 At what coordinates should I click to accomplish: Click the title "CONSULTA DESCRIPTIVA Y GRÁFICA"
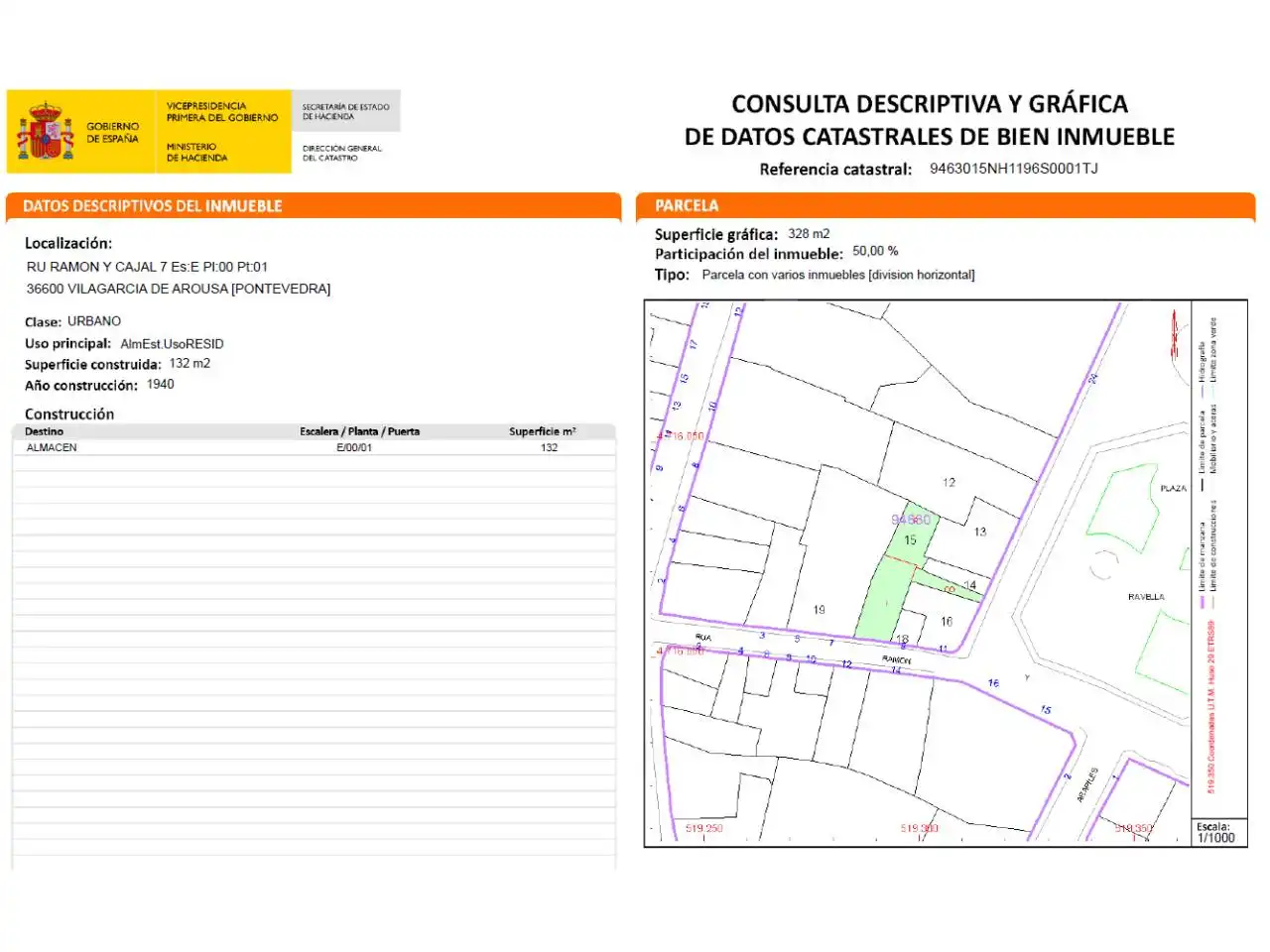pyautogui.click(x=930, y=104)
